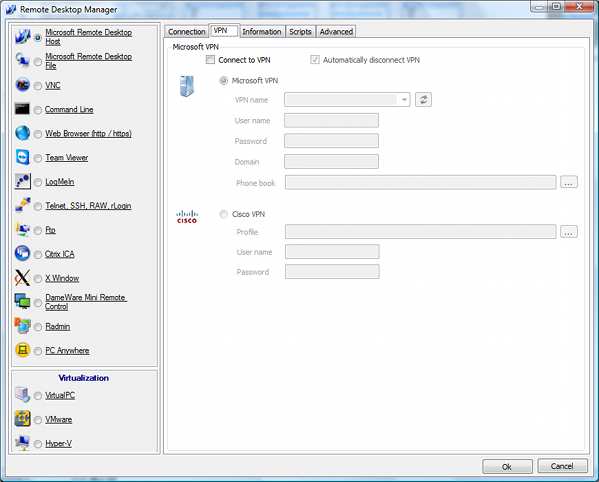Open the PC Anywhere link

click(67, 350)
